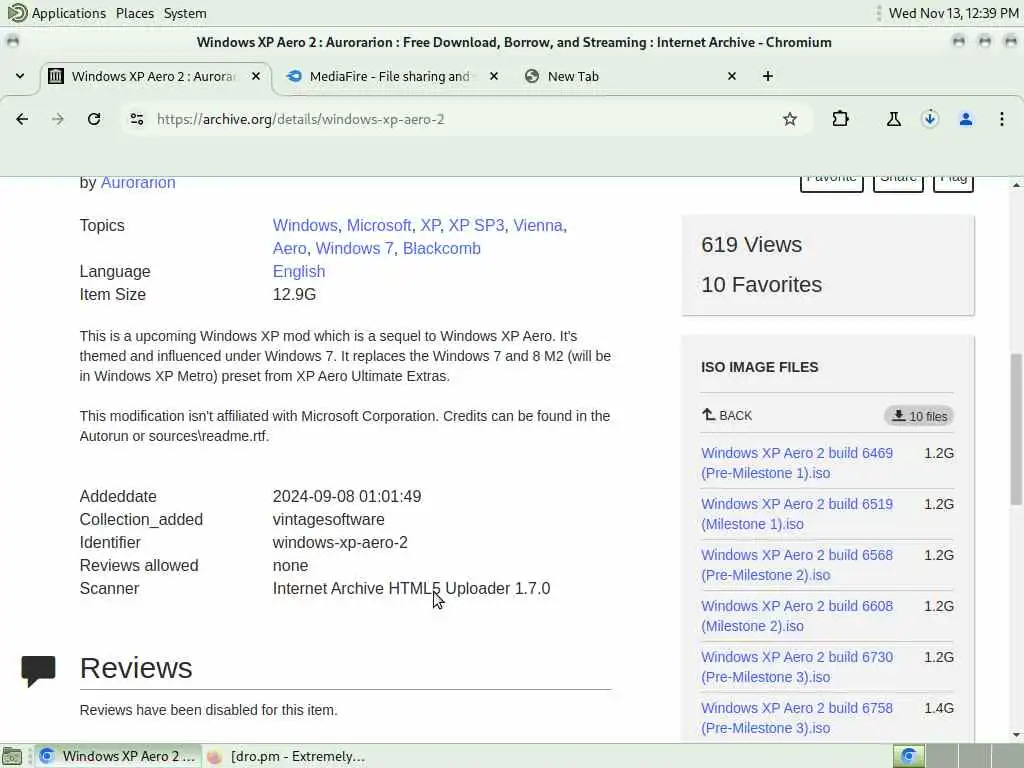Download build 6568 Pre-Milestone 2 iso
This screenshot has width=1024, height=768.
797,565
